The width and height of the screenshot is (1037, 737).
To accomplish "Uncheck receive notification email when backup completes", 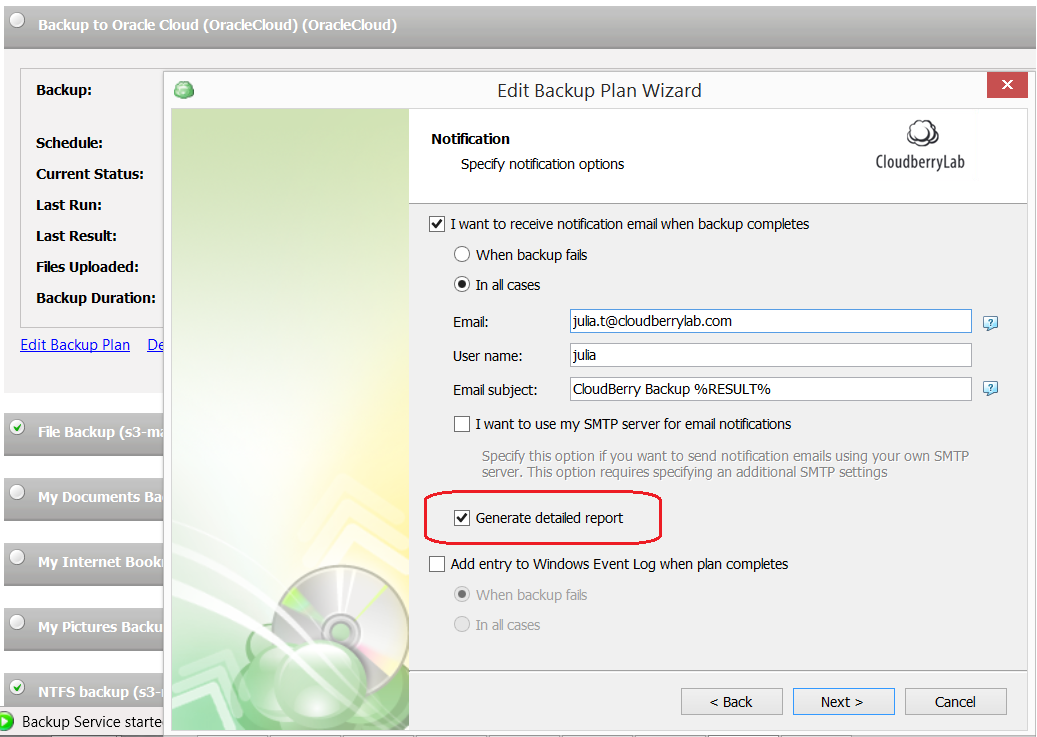I will coord(436,224).
